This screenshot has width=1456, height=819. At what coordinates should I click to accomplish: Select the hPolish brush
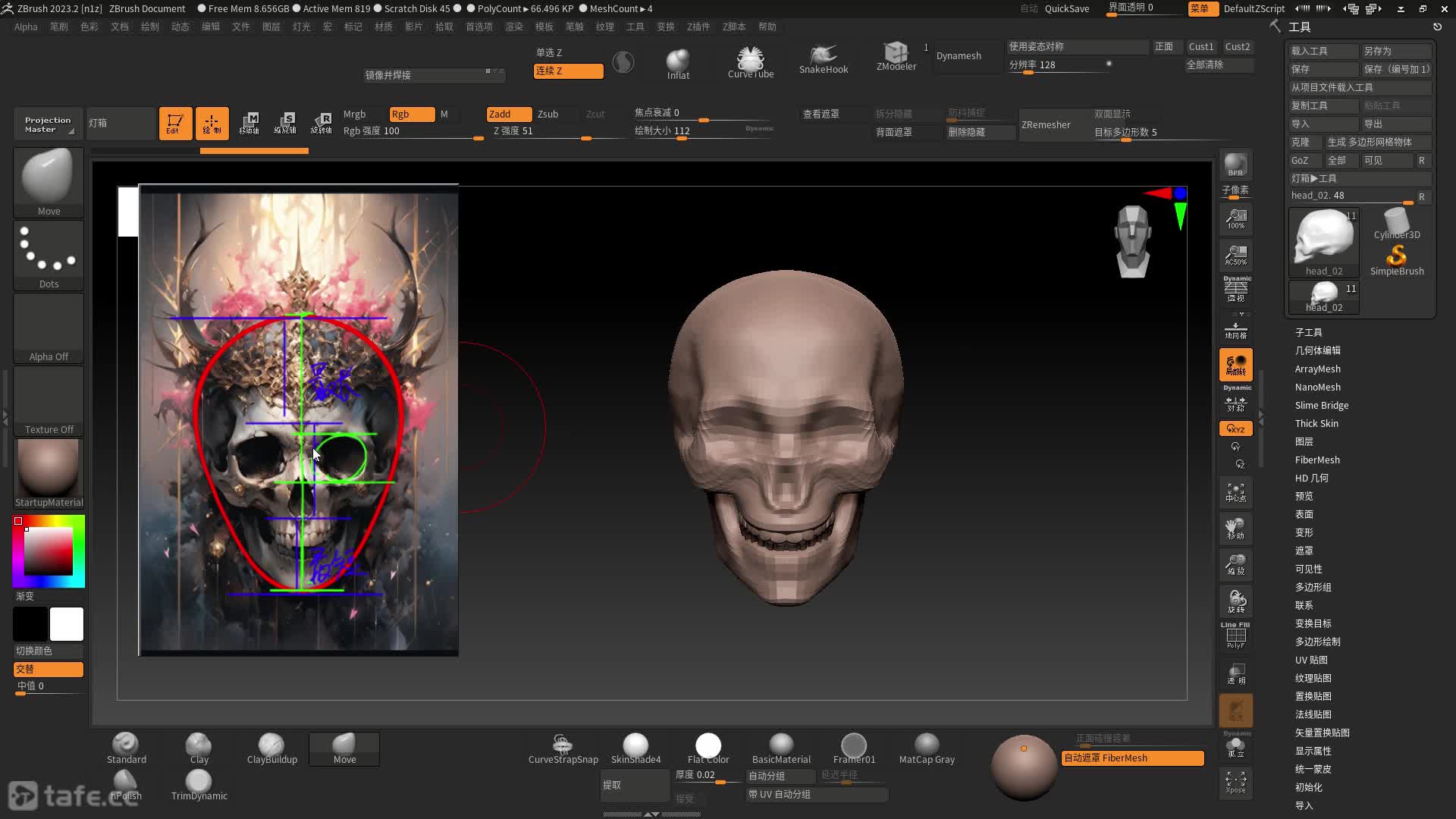coord(126,785)
